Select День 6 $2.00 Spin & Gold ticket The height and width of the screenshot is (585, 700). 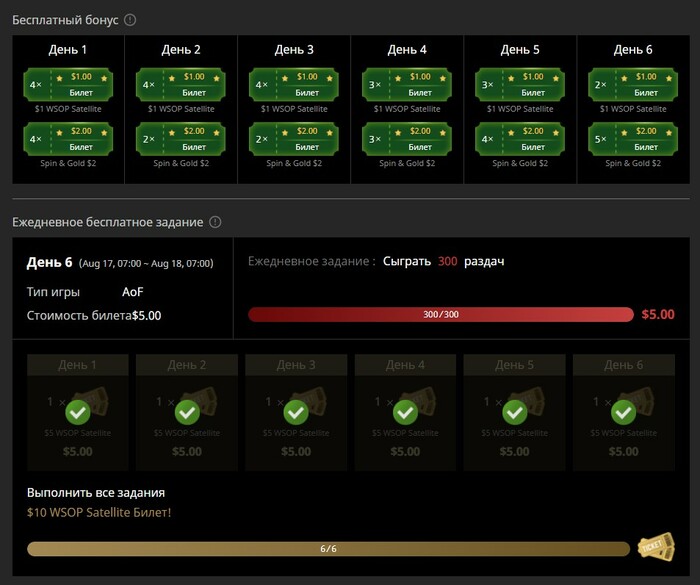633,139
